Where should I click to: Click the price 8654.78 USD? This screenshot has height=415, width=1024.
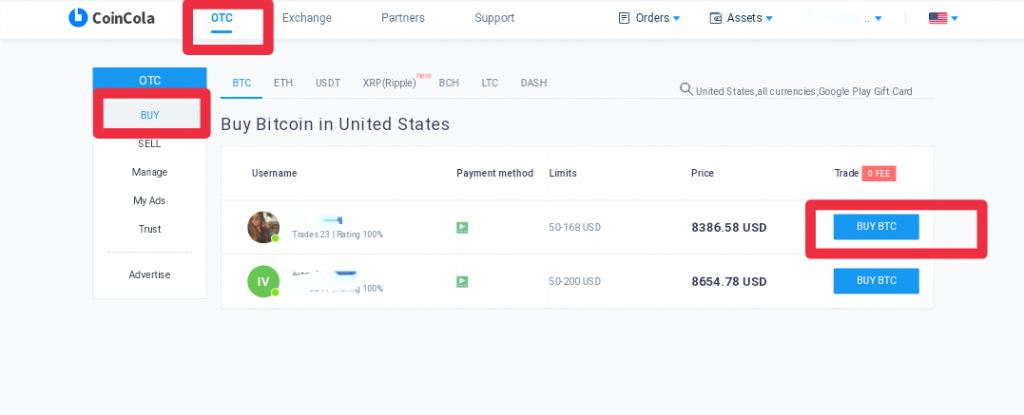coord(729,282)
